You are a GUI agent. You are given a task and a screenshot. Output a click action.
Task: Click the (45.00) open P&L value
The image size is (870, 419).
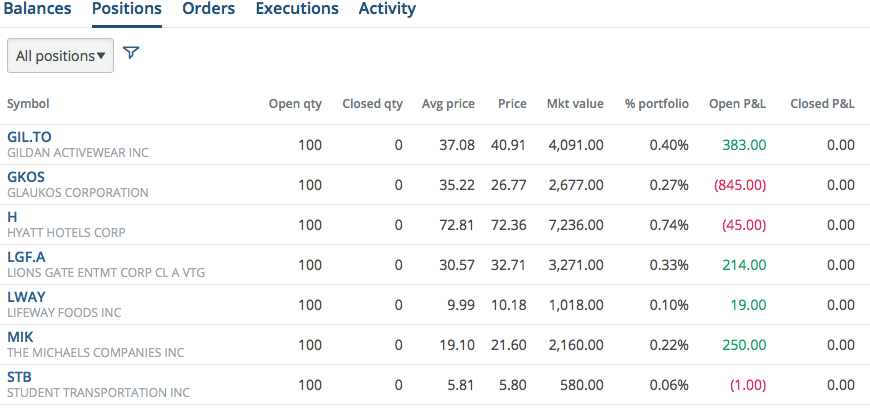pyautogui.click(x=744, y=225)
